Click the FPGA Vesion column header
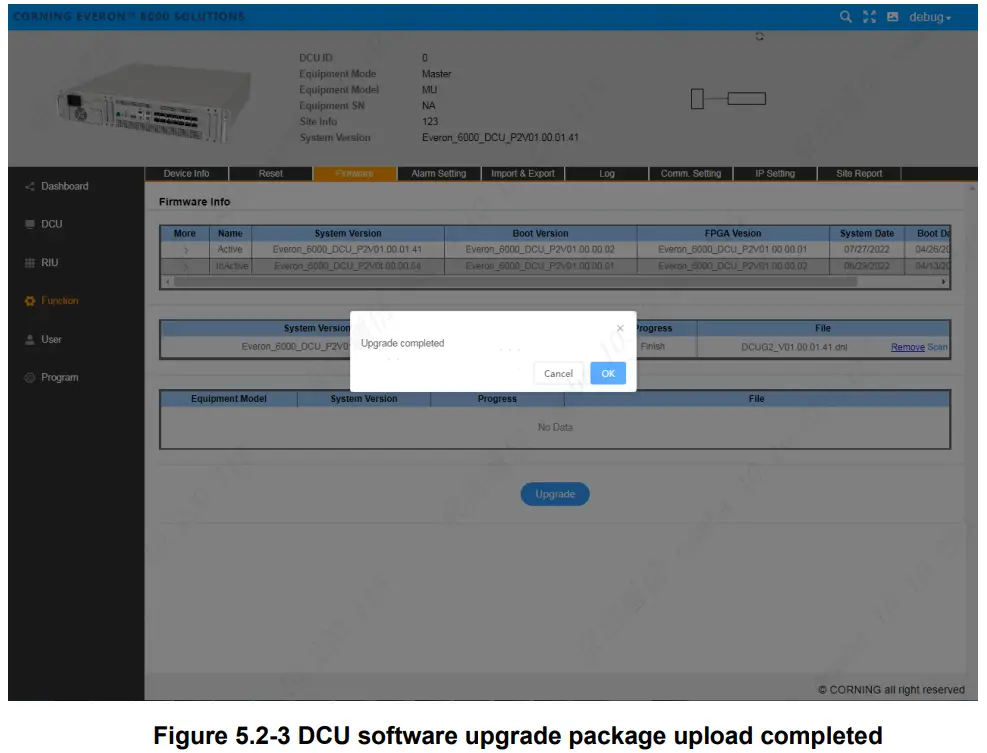Viewport: 987px width, 753px height. [x=733, y=234]
